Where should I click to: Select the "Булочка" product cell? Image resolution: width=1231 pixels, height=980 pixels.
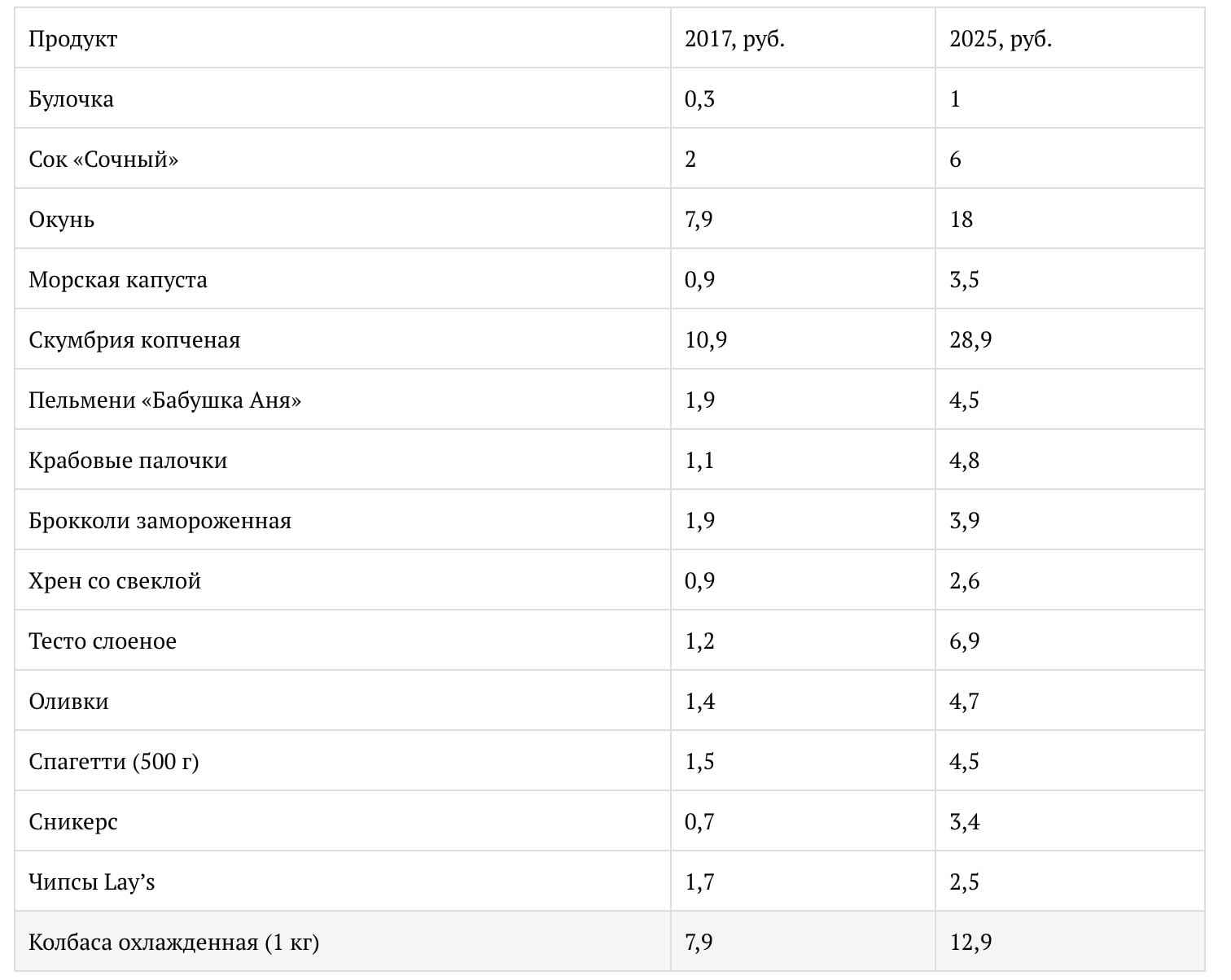click(72, 99)
